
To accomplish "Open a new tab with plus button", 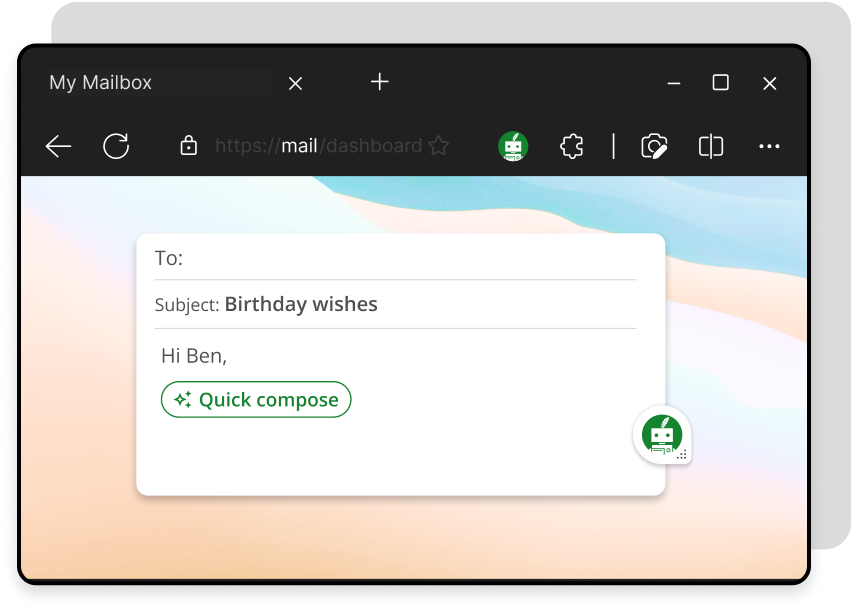I will [379, 82].
